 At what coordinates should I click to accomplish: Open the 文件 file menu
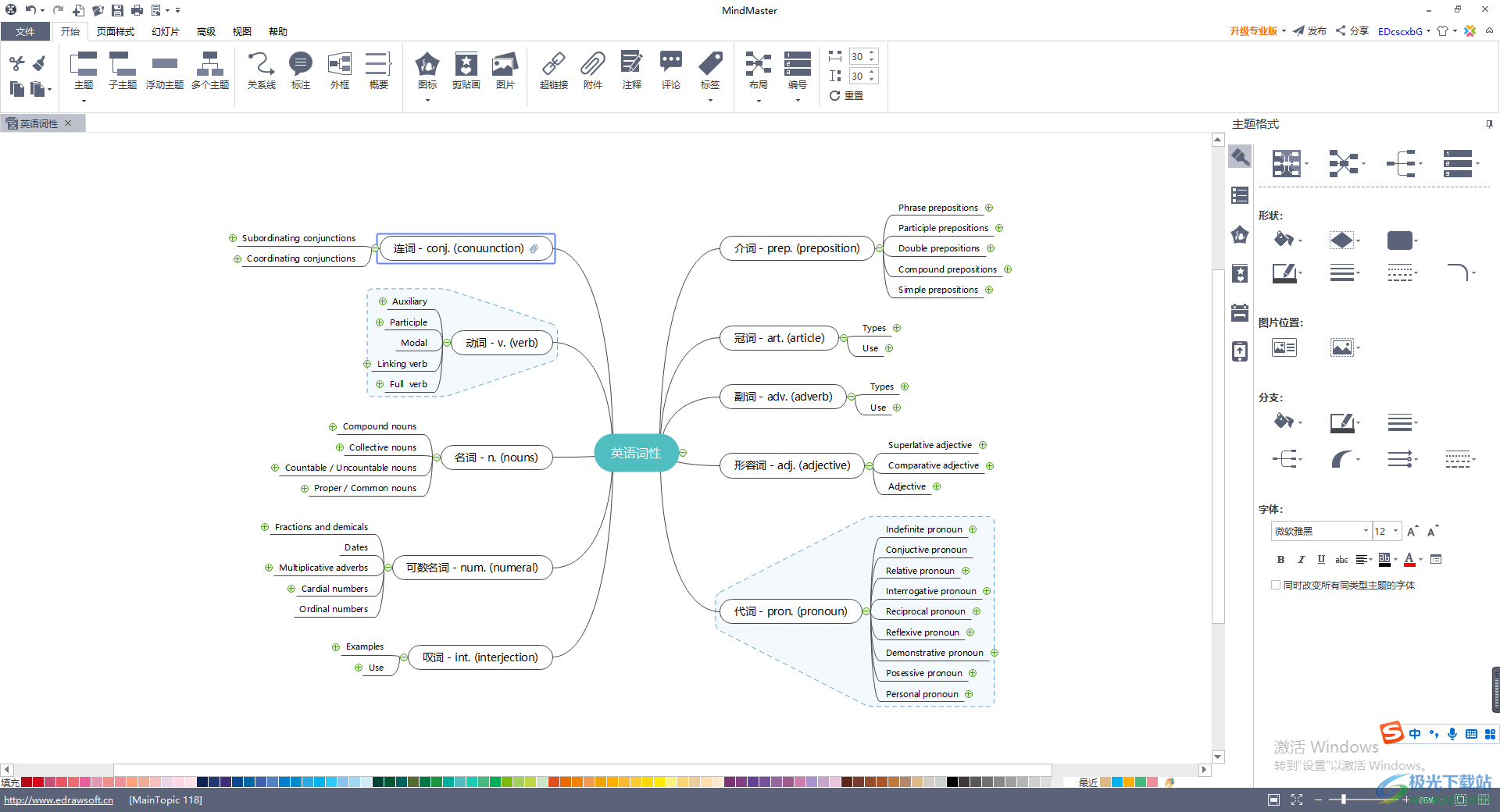pyautogui.click(x=25, y=31)
